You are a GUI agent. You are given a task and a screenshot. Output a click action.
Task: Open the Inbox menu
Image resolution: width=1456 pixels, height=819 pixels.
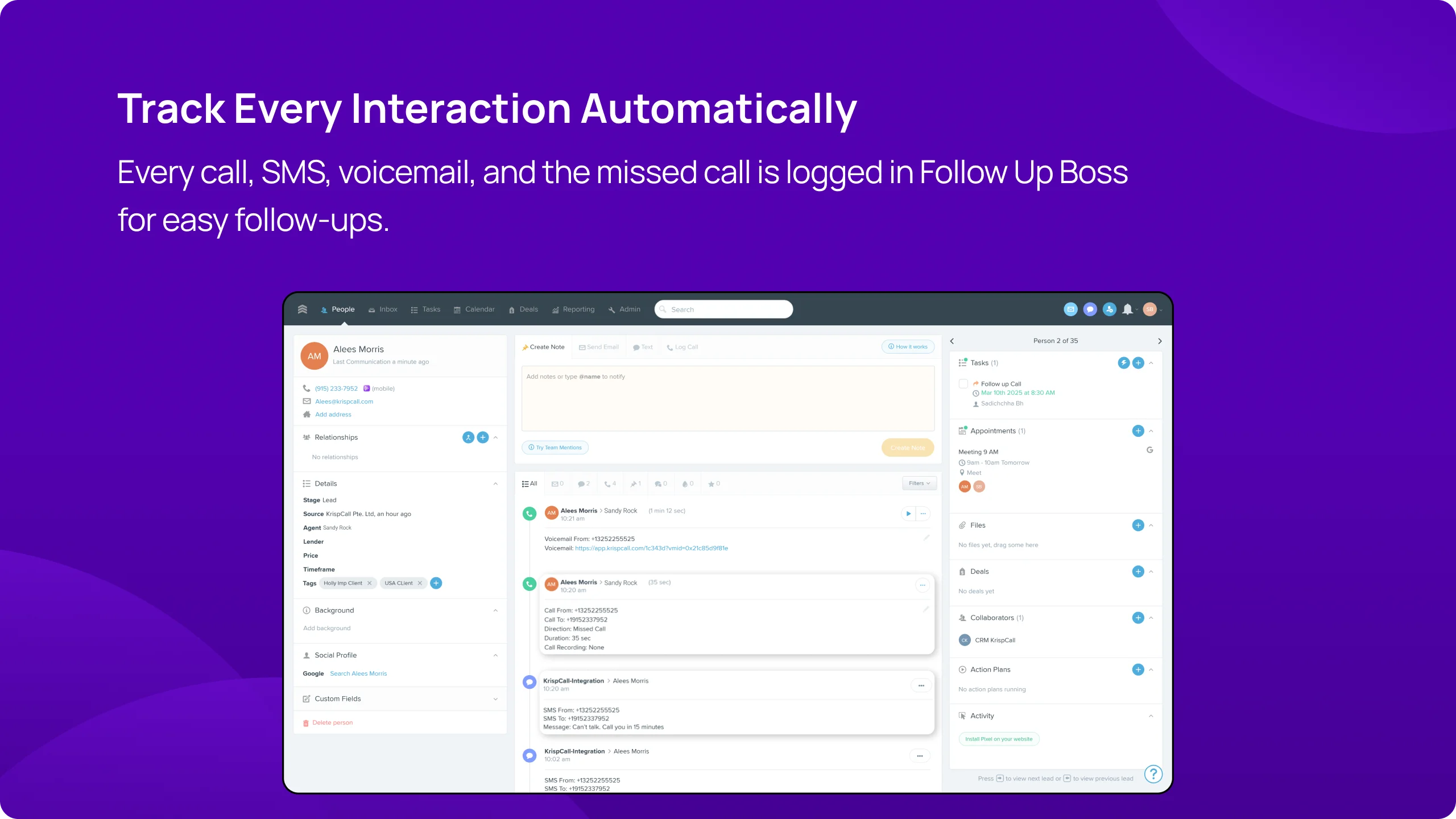pyautogui.click(x=383, y=309)
